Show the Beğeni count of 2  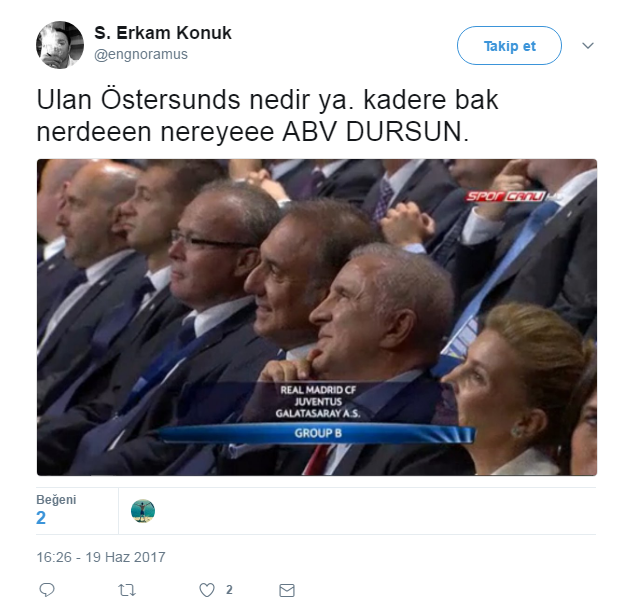click(x=41, y=518)
